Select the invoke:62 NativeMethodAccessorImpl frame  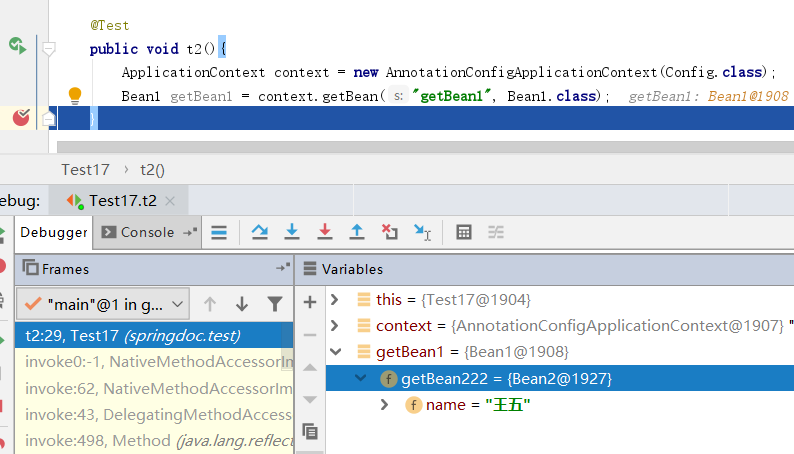point(154,388)
